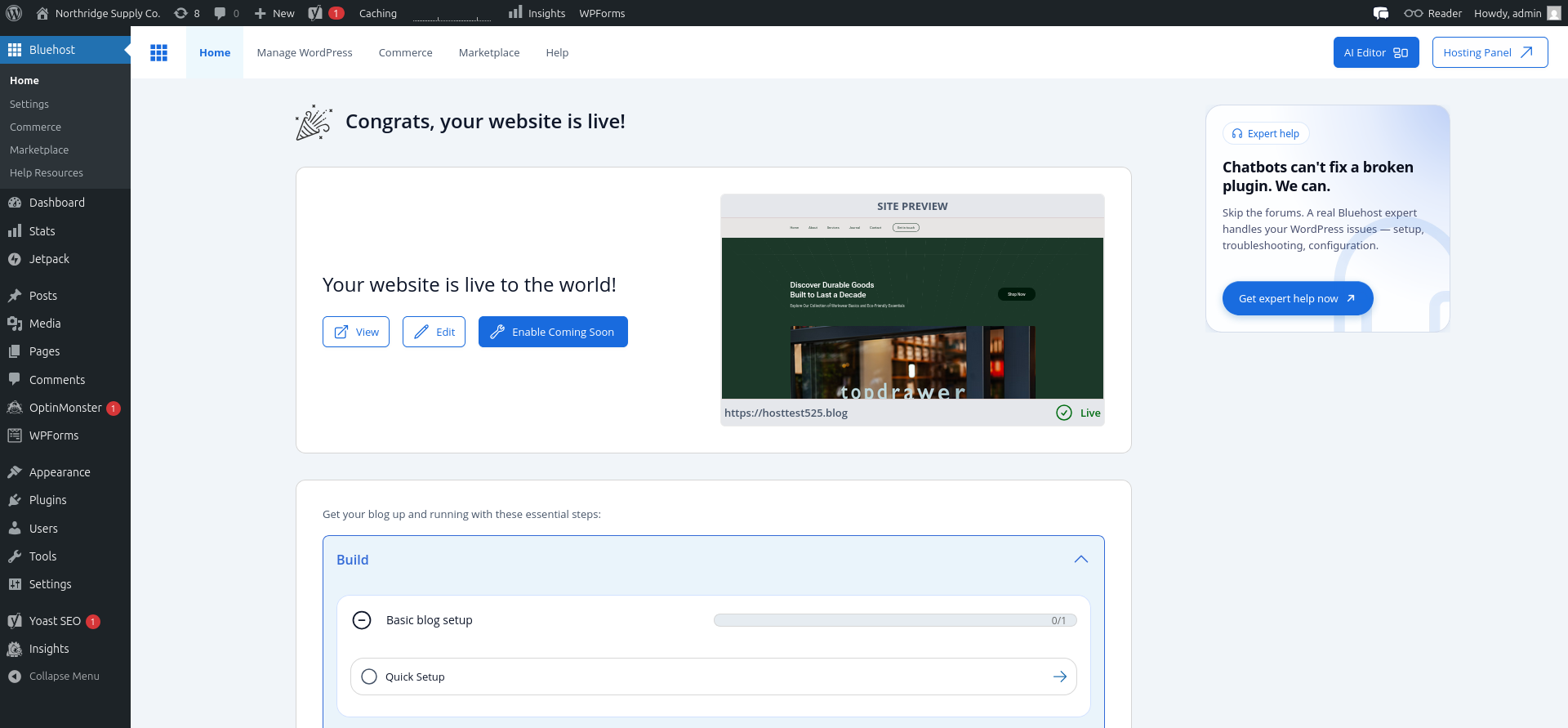Screen dimensions: 1568x728
Task: Open Media in the sidebar
Action: 65,324
